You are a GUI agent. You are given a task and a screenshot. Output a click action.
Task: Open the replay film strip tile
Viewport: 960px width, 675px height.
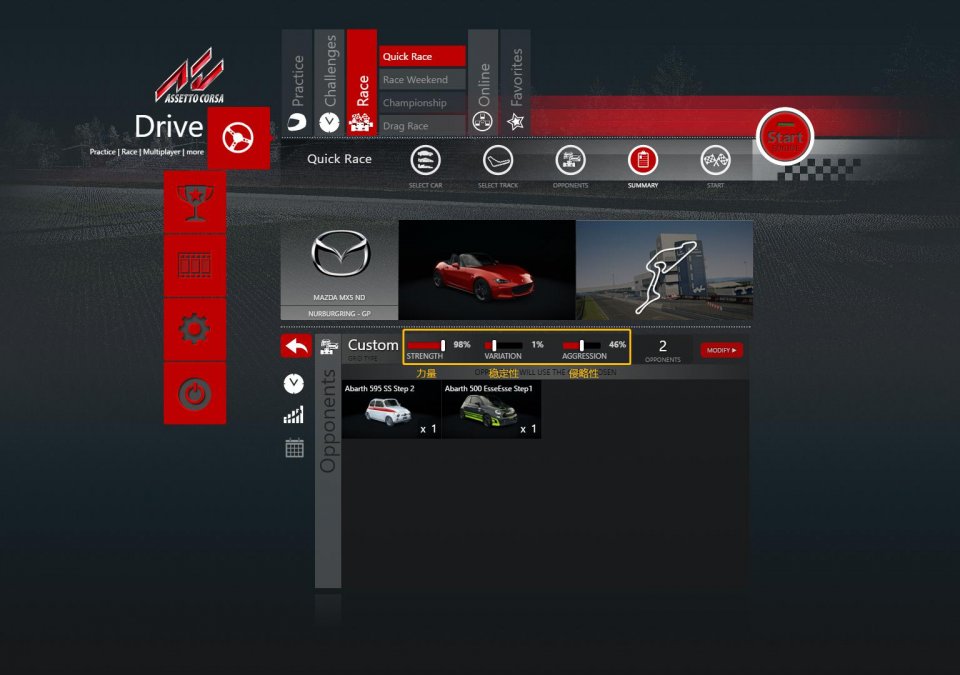(195, 266)
